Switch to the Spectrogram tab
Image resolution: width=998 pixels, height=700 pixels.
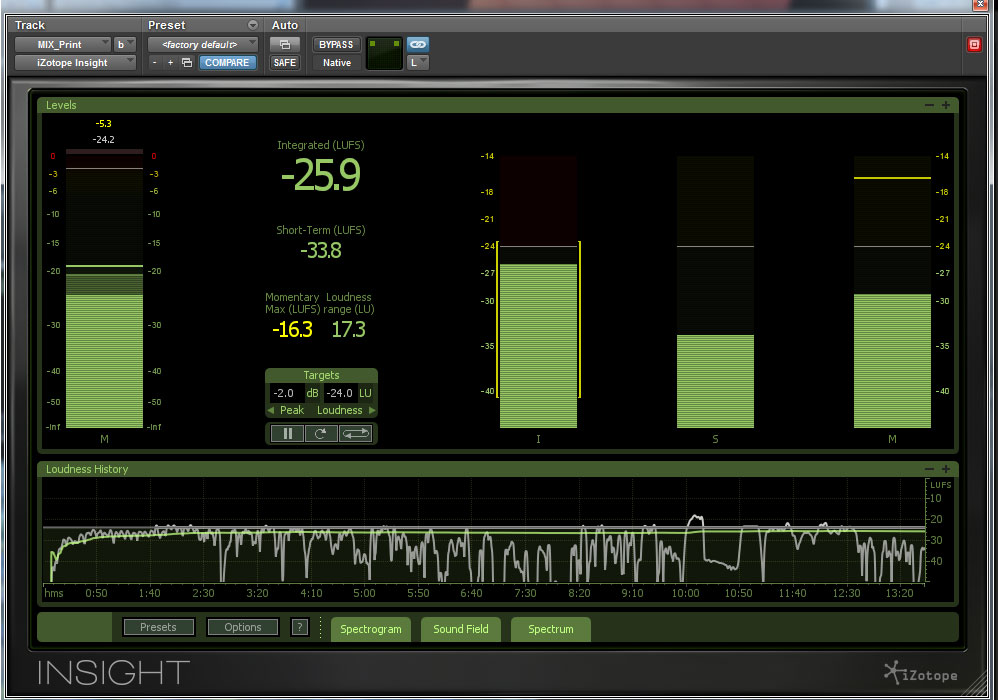click(370, 629)
